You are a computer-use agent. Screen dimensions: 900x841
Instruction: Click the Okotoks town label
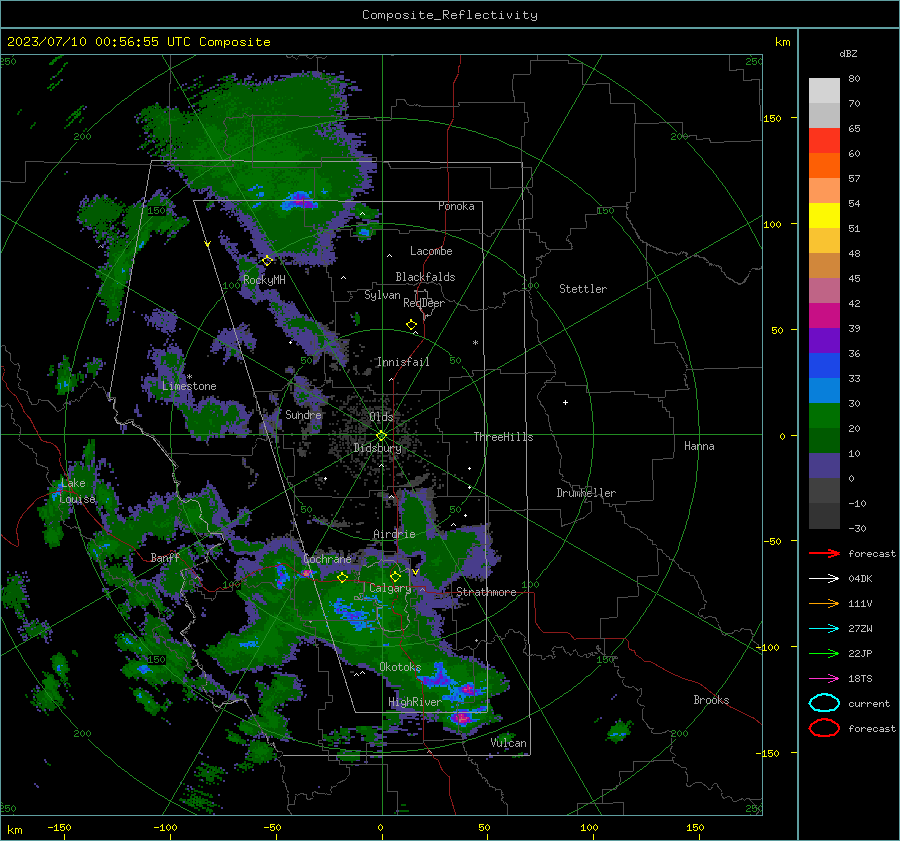pos(400,667)
